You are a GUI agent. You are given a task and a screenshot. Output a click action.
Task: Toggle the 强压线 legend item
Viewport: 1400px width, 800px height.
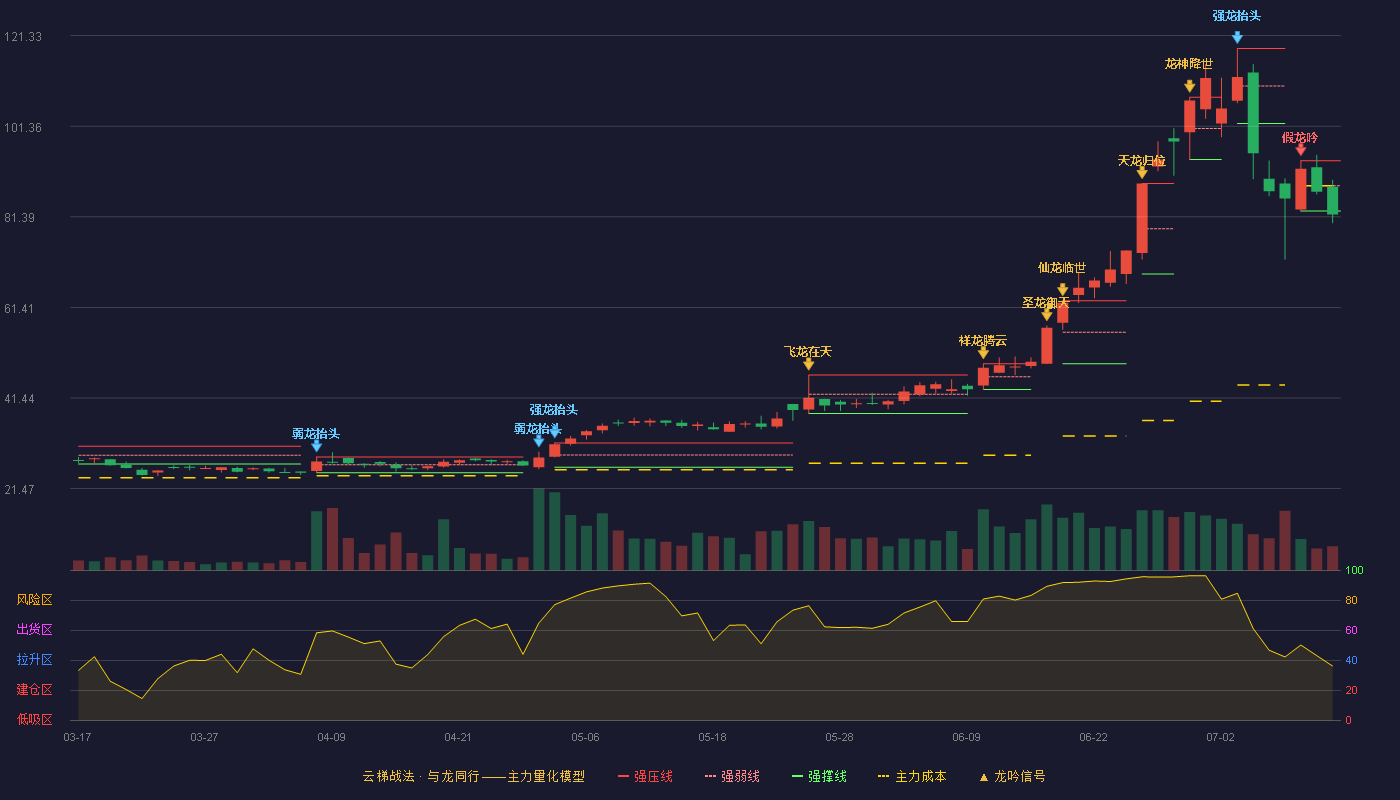click(645, 776)
